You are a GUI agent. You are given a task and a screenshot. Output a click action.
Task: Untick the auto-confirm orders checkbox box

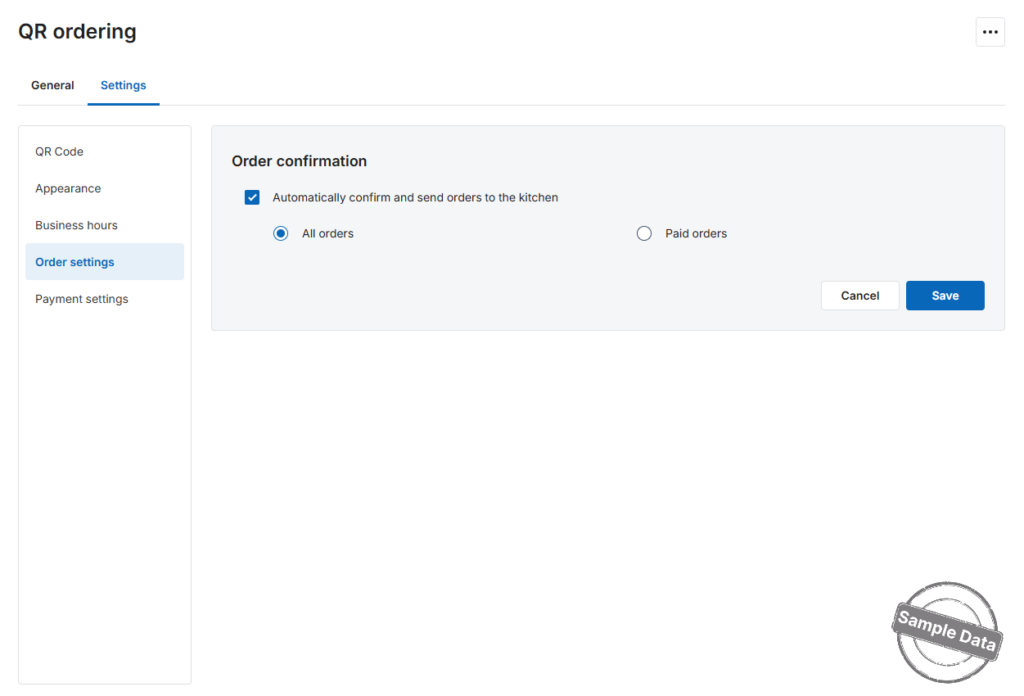[x=252, y=197]
